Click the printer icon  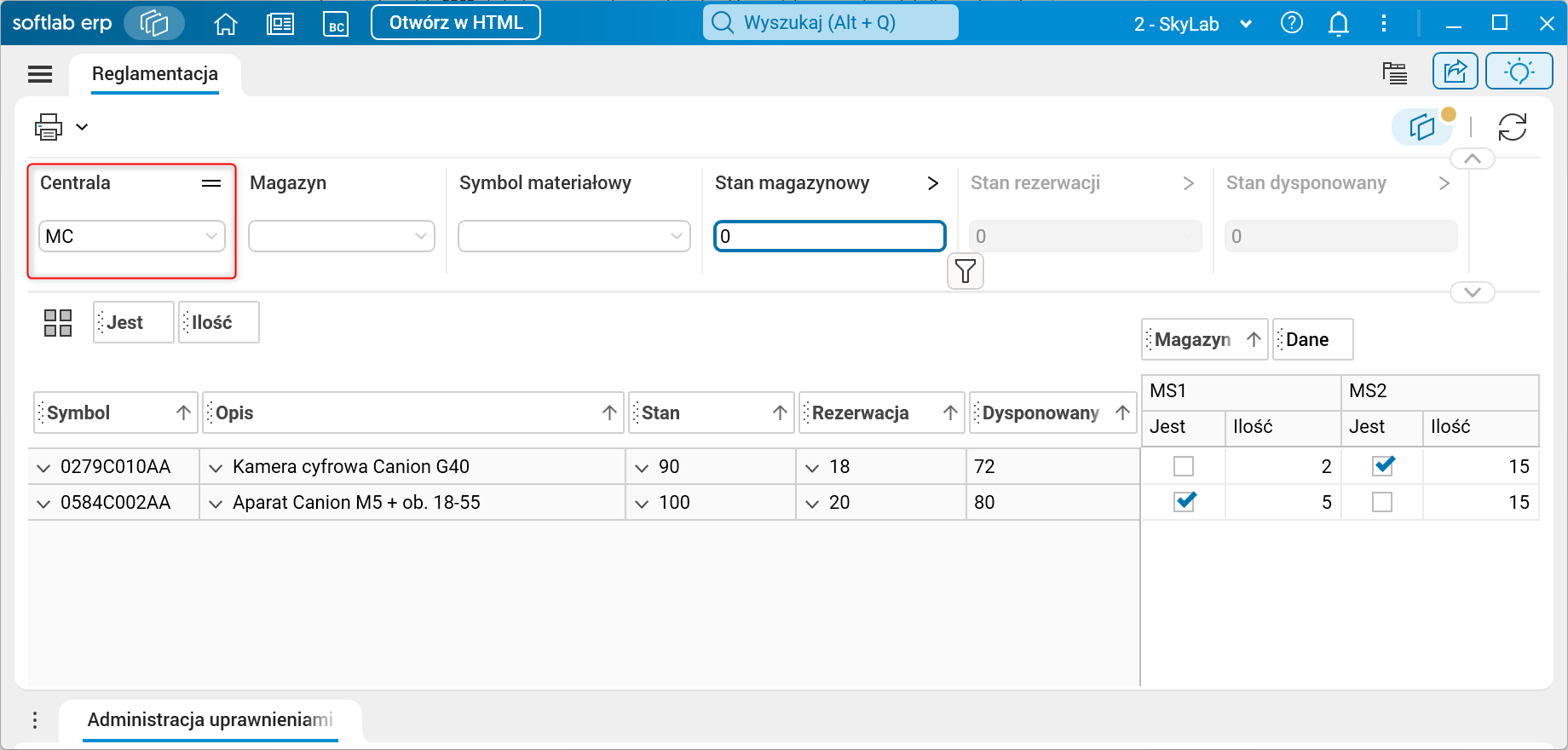pos(49,127)
